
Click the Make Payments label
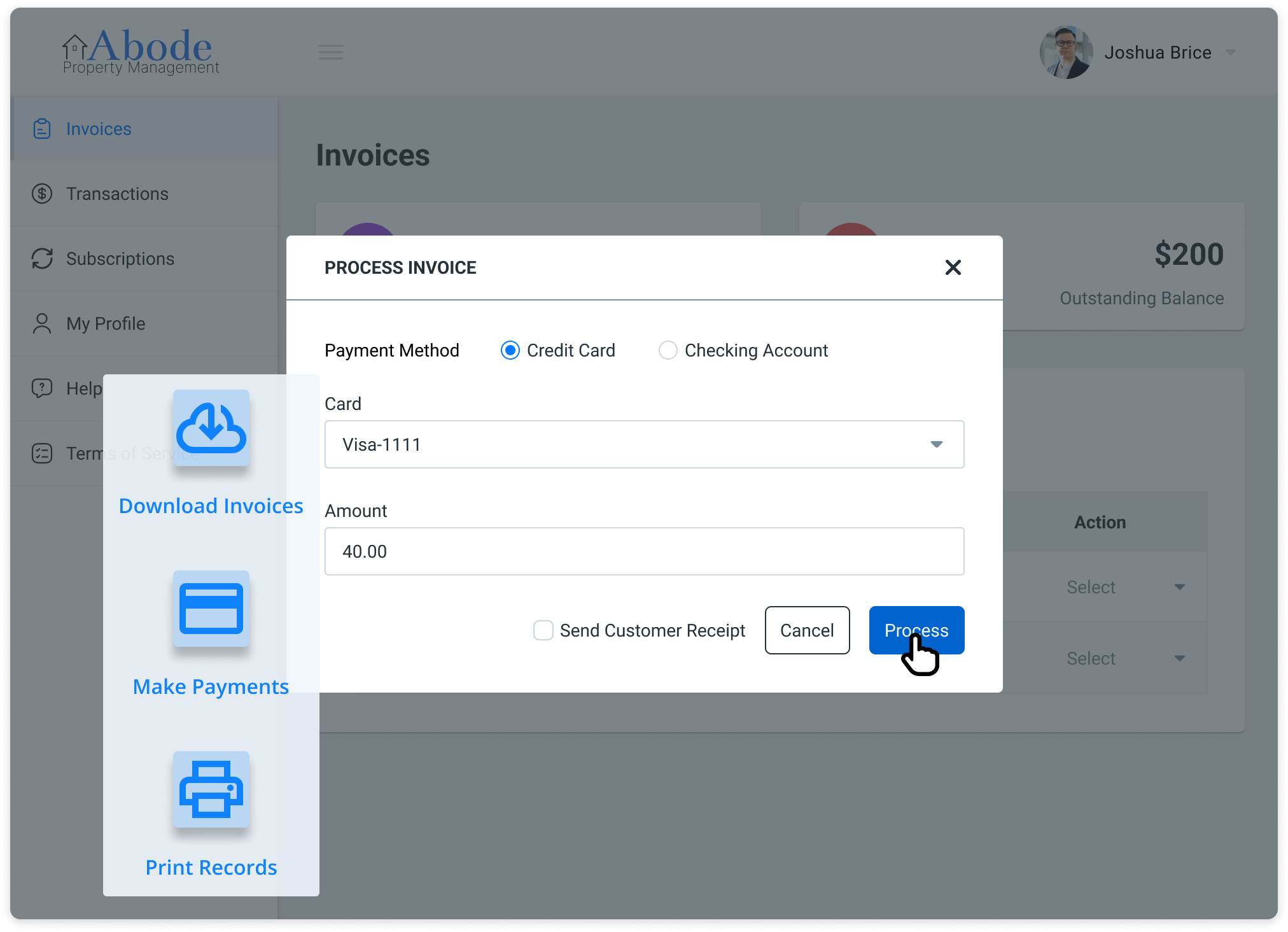211,687
